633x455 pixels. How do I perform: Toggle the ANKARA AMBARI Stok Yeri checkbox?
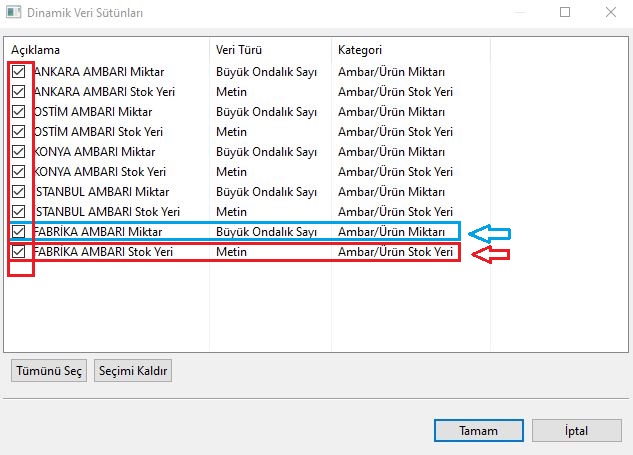(x=19, y=92)
